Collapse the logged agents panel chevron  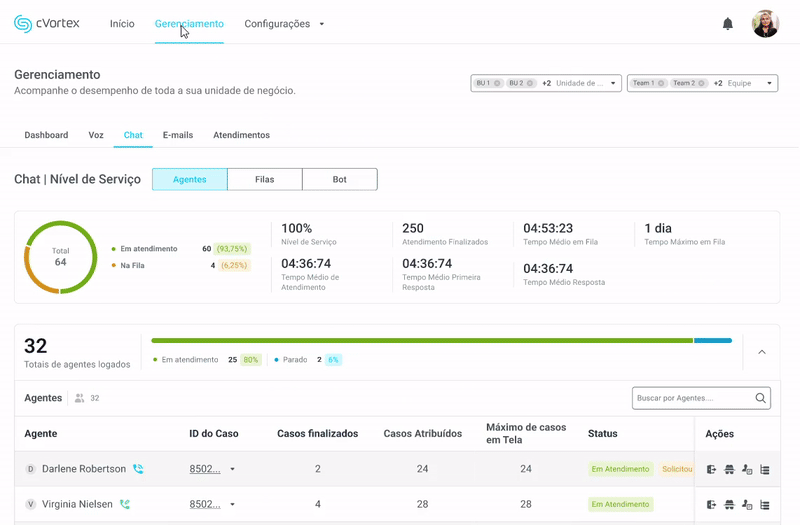[762, 352]
